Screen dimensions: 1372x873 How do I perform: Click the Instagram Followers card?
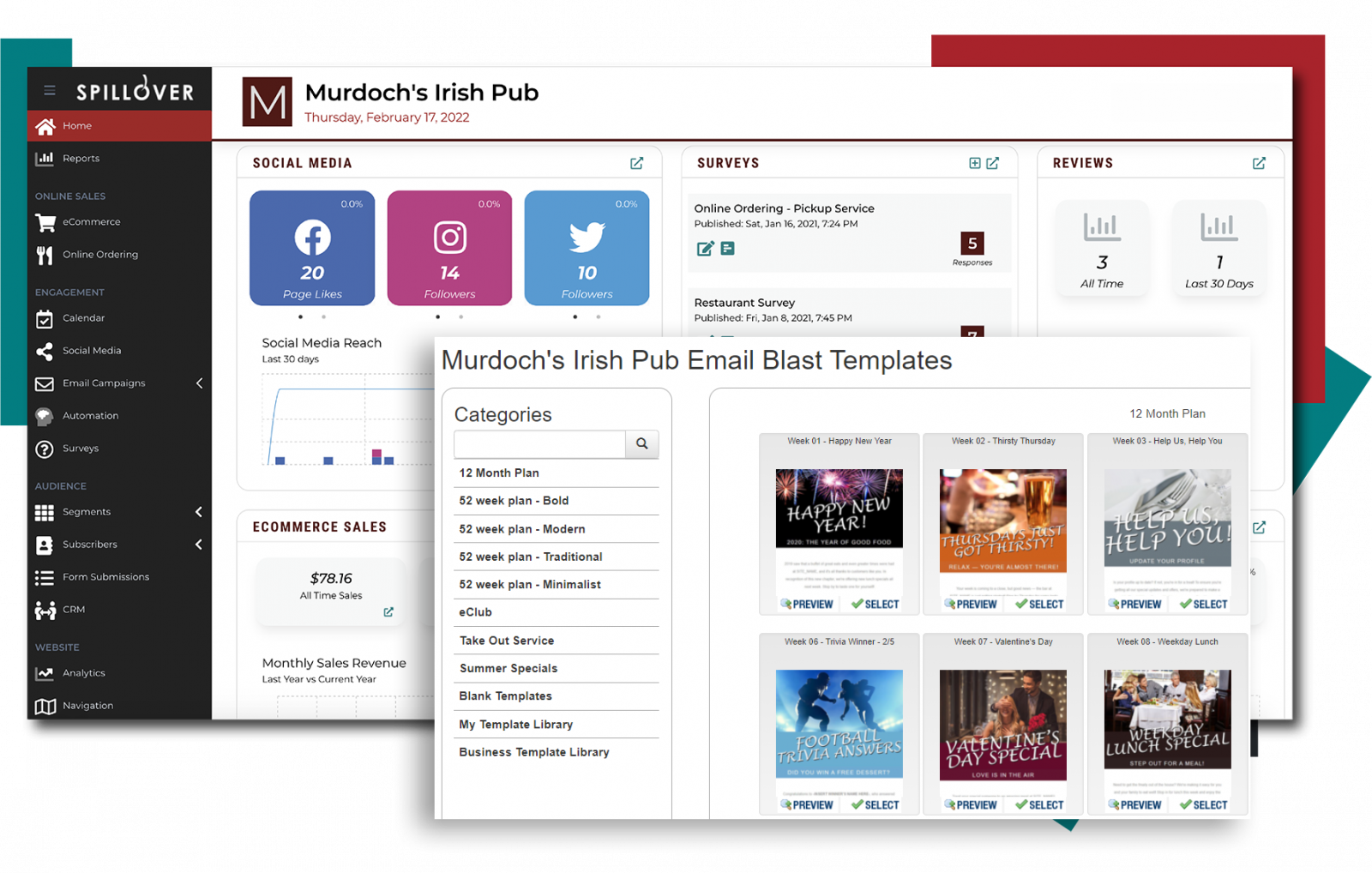(x=449, y=248)
